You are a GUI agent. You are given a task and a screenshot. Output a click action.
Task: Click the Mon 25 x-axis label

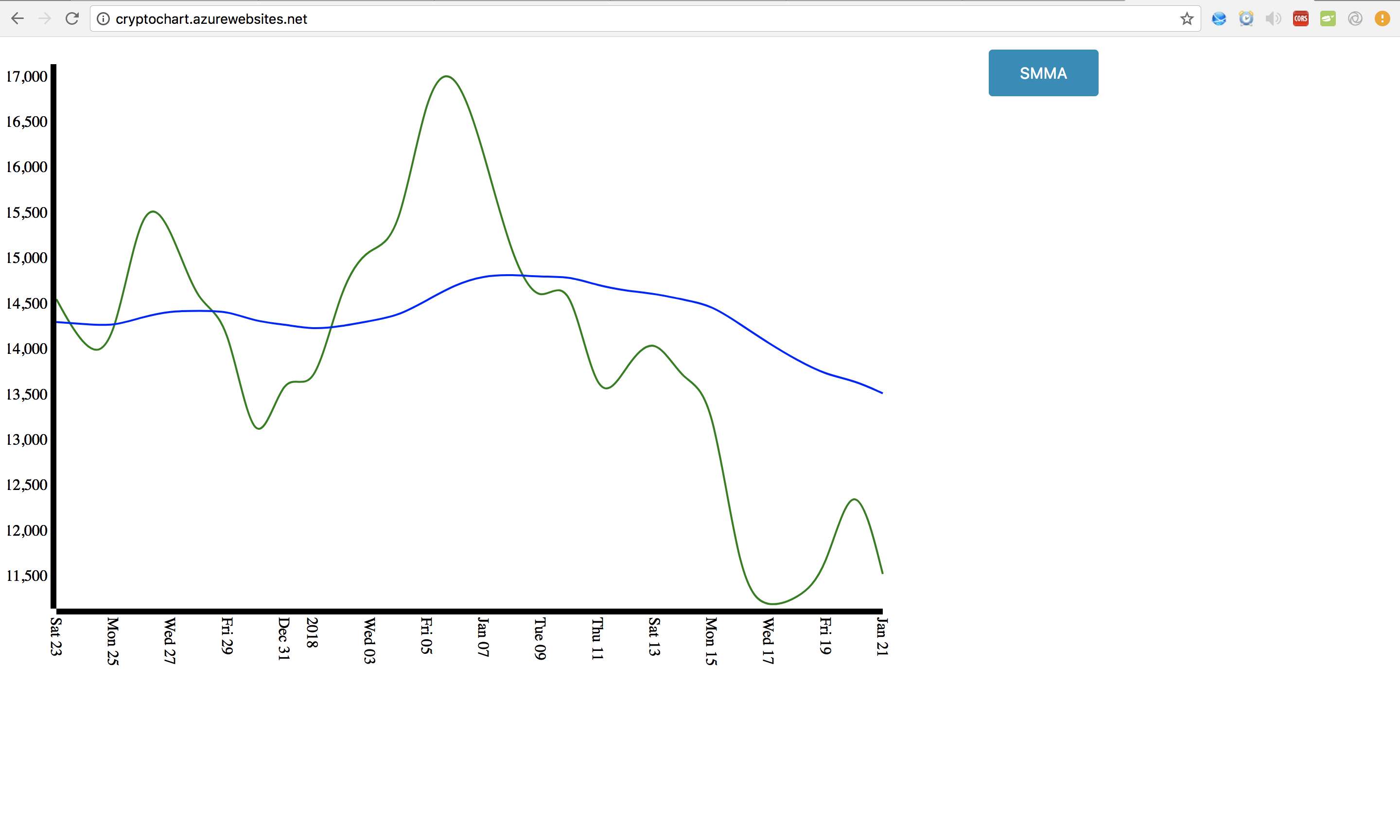click(x=113, y=641)
